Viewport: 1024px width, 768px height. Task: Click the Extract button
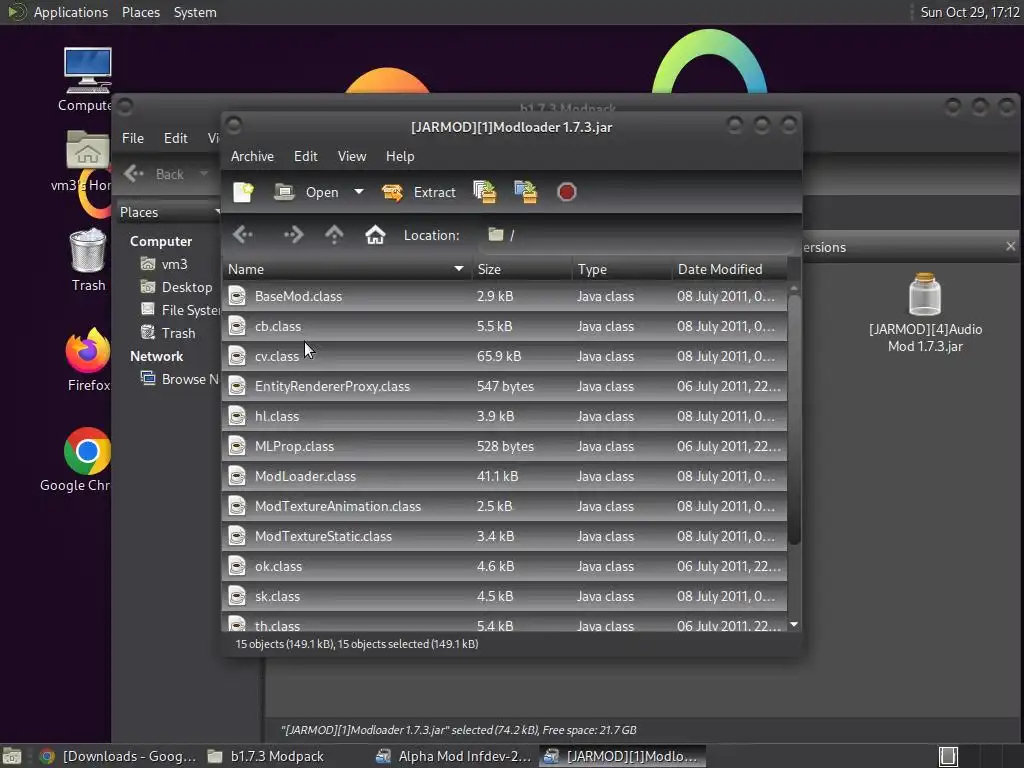tap(419, 192)
